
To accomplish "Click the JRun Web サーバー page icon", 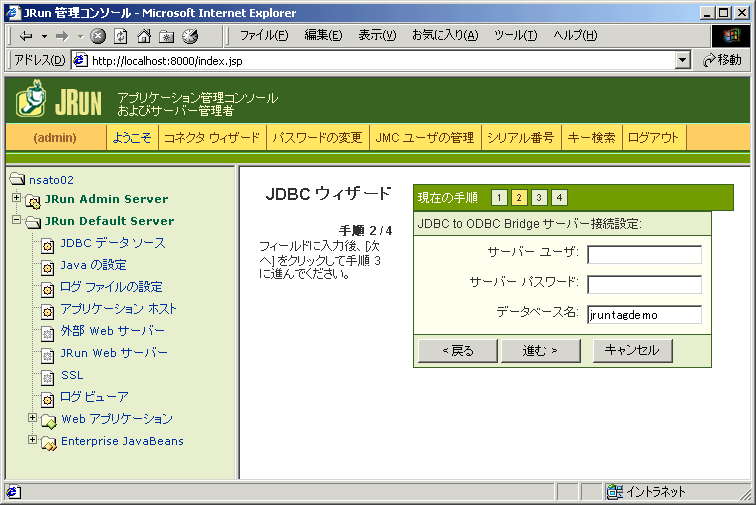I will 47,355.
